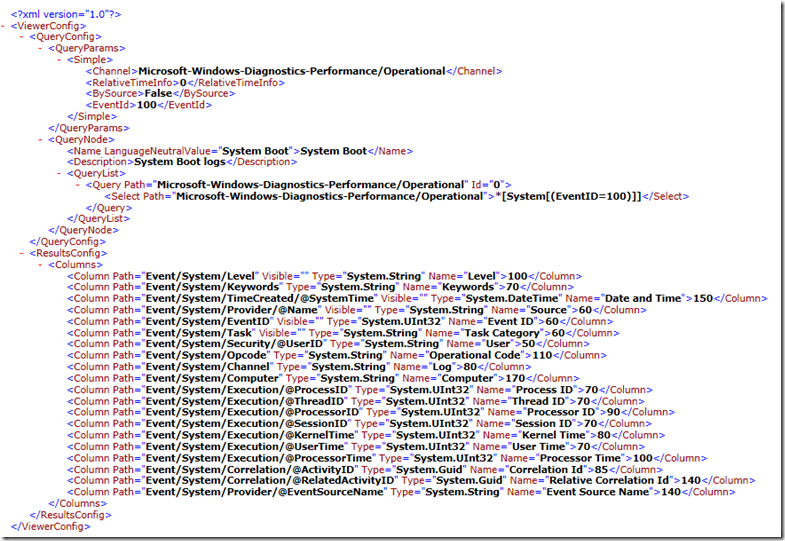
Task: Click the Channel element's Operational value
Action: [x=291, y=71]
